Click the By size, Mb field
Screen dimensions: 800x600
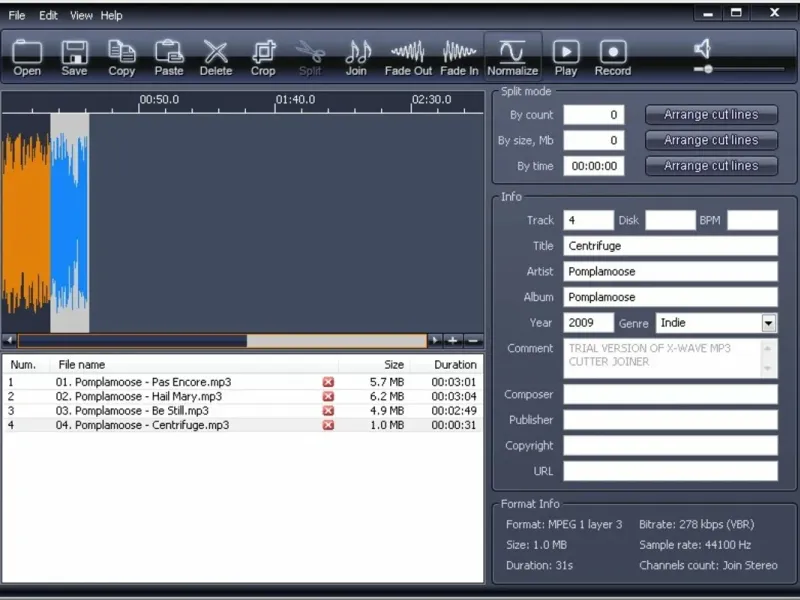pyautogui.click(x=593, y=140)
